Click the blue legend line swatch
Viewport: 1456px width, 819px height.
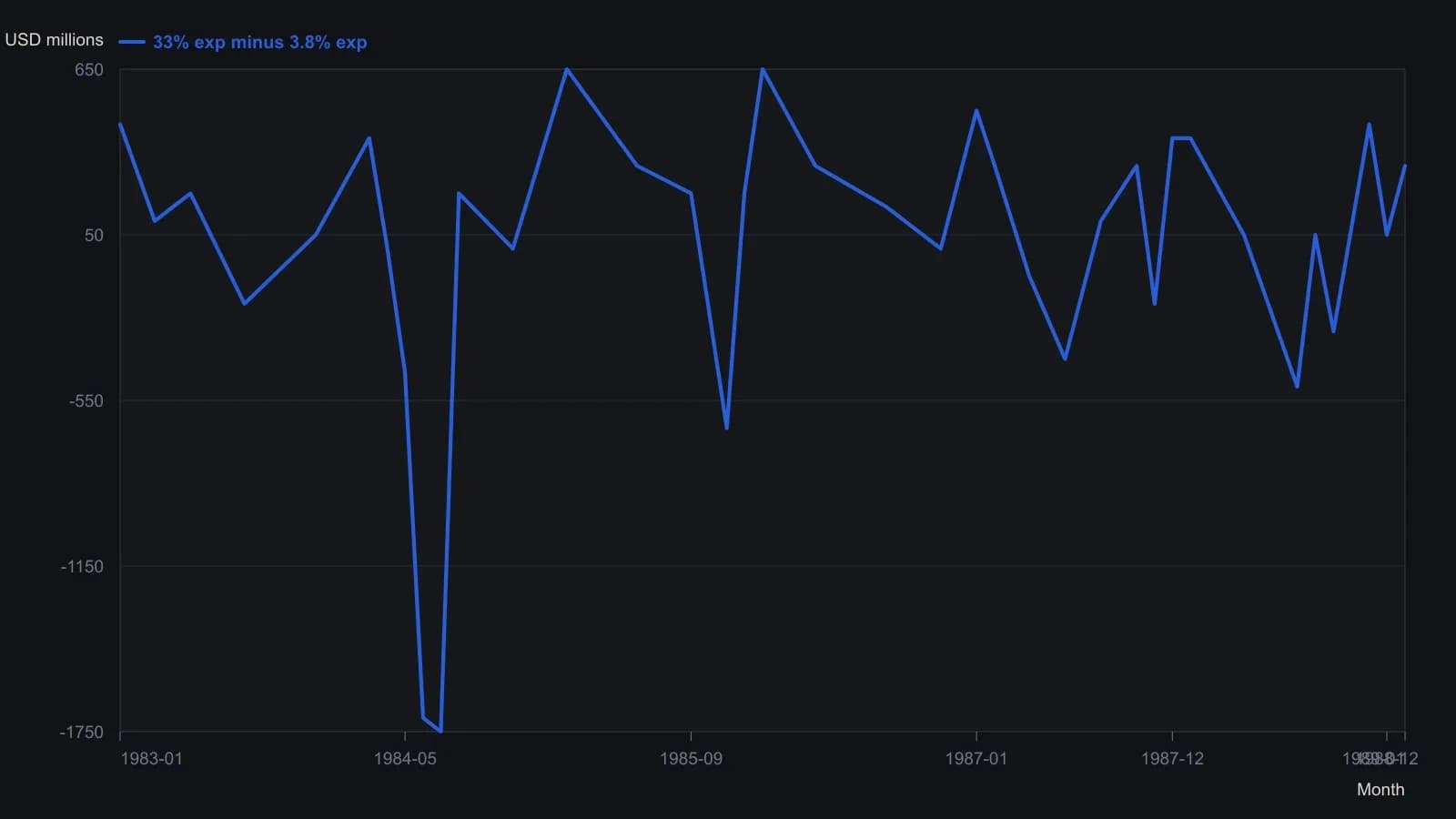(x=132, y=42)
